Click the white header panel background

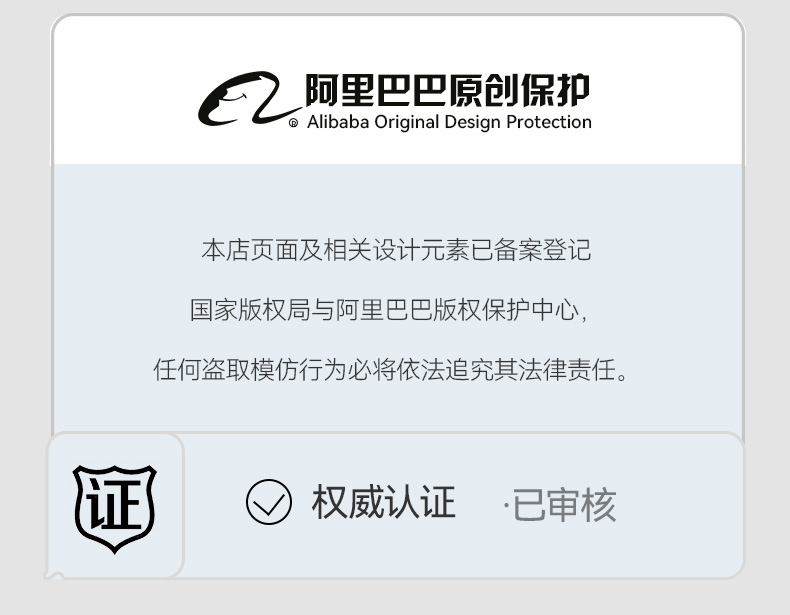tap(398, 90)
